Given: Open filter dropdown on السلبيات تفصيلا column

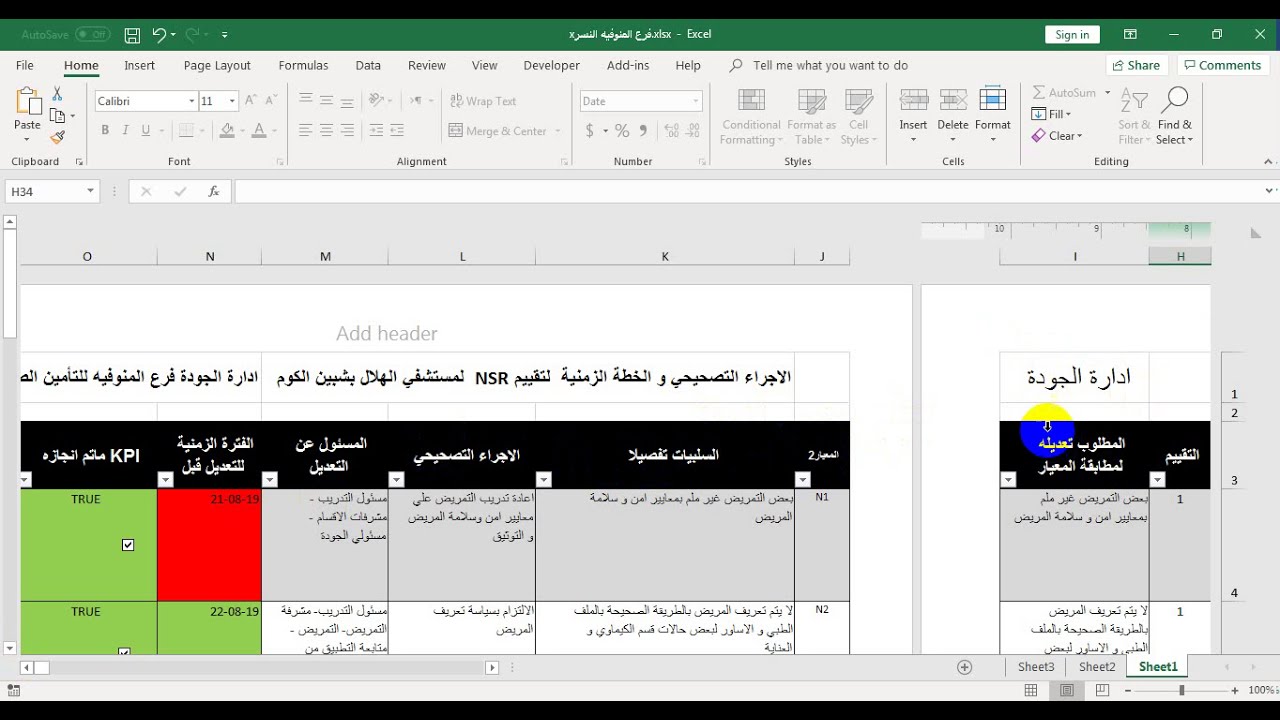Looking at the screenshot, I should (x=543, y=480).
